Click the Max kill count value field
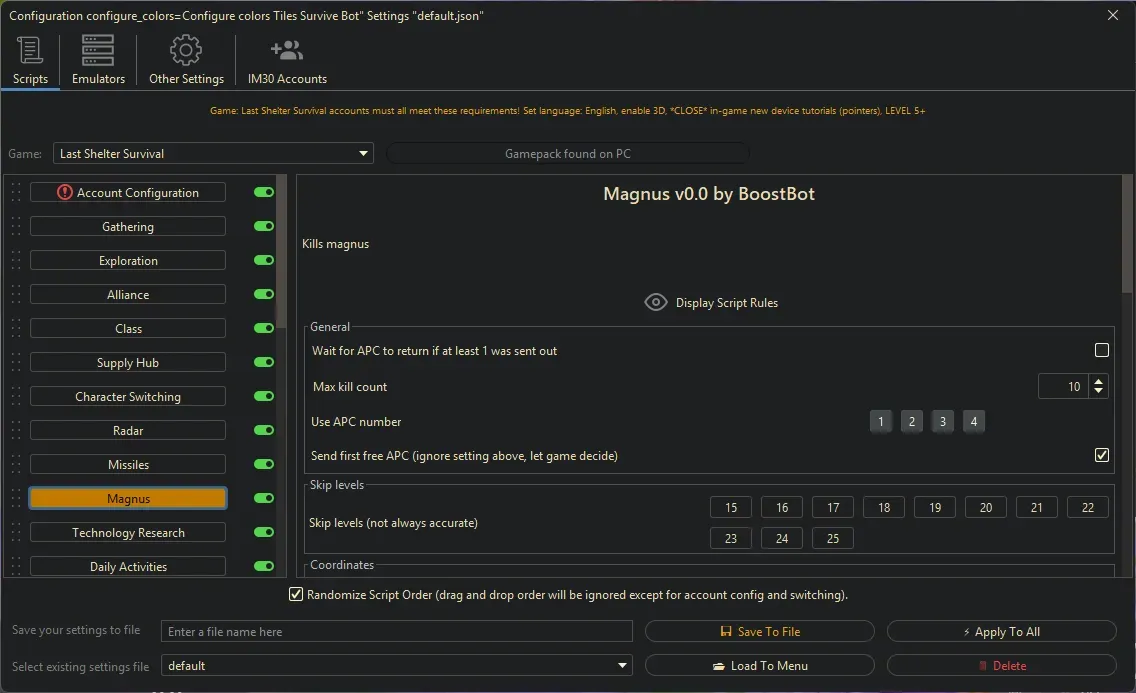This screenshot has width=1136, height=693. [1064, 386]
